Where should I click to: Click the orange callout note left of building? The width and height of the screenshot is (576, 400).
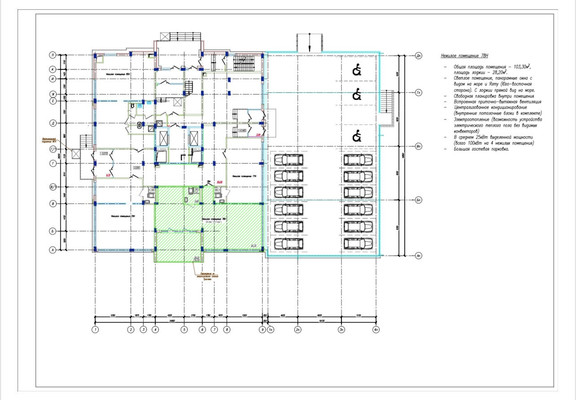point(48,140)
